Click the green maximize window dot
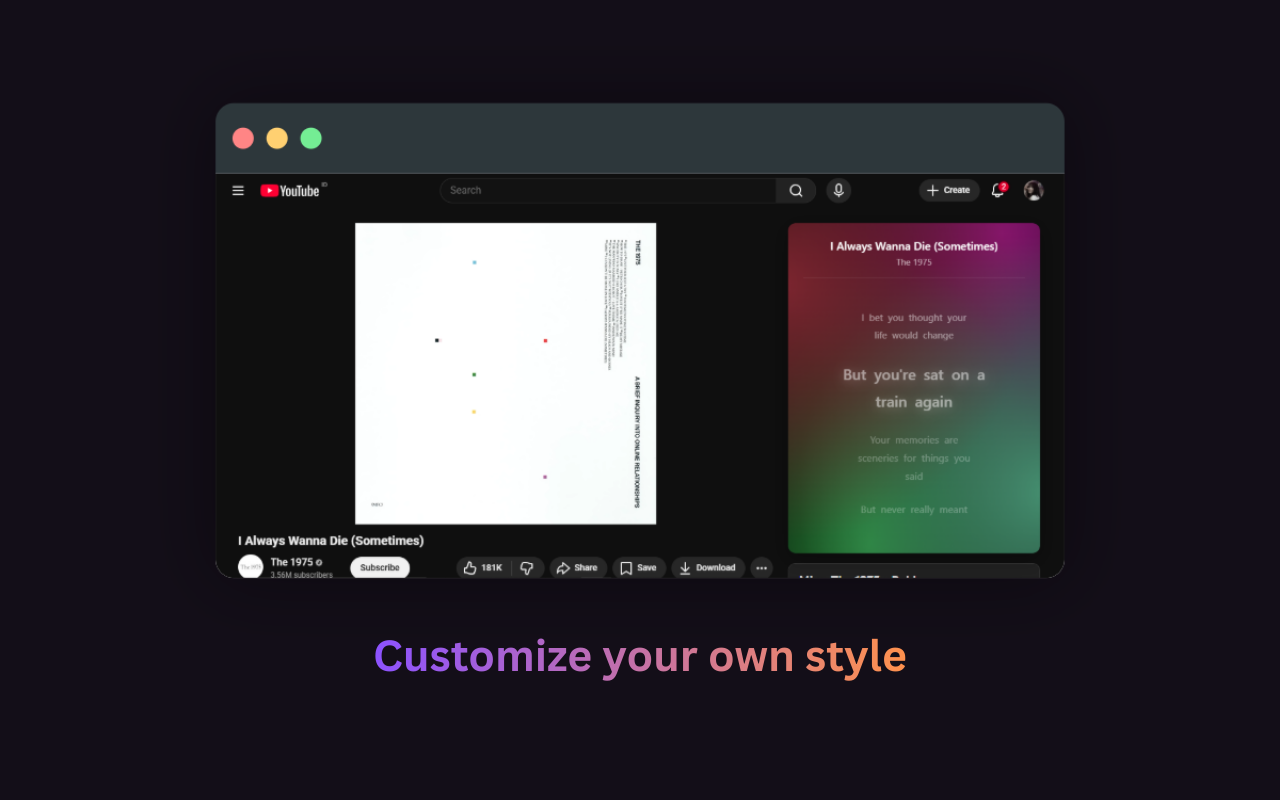 click(x=311, y=138)
